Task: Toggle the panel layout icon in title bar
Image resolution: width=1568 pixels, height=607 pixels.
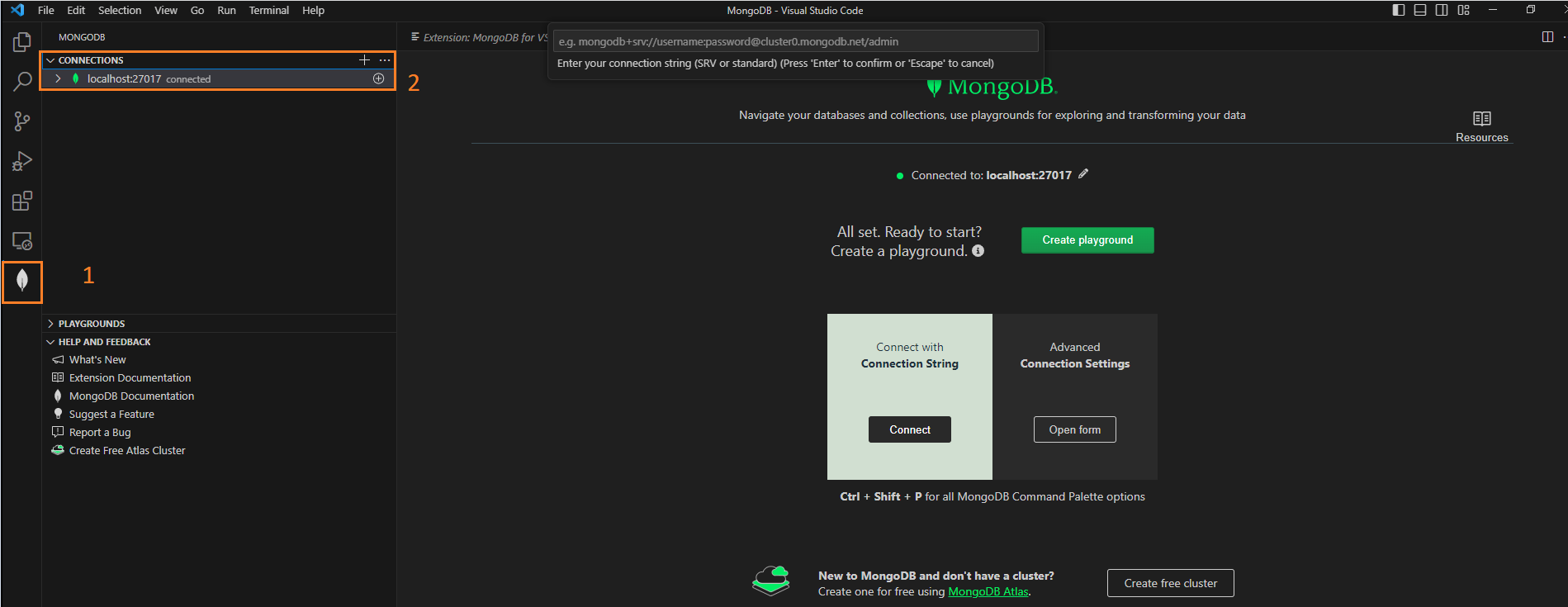Action: pyautogui.click(x=1420, y=10)
